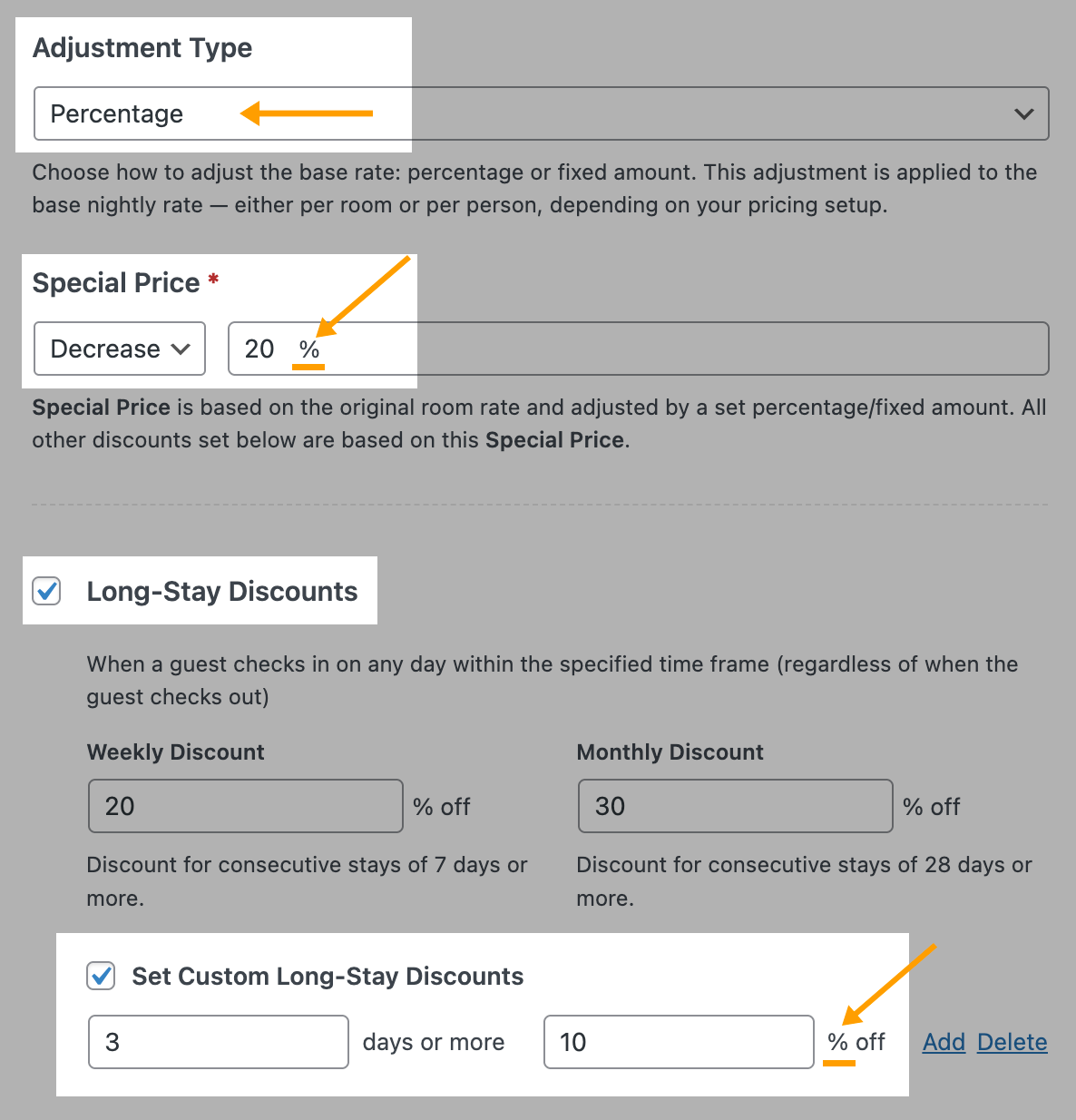The height and width of the screenshot is (1120, 1076).
Task: Click '% off' text beside Weekly Discount
Action: (x=442, y=807)
